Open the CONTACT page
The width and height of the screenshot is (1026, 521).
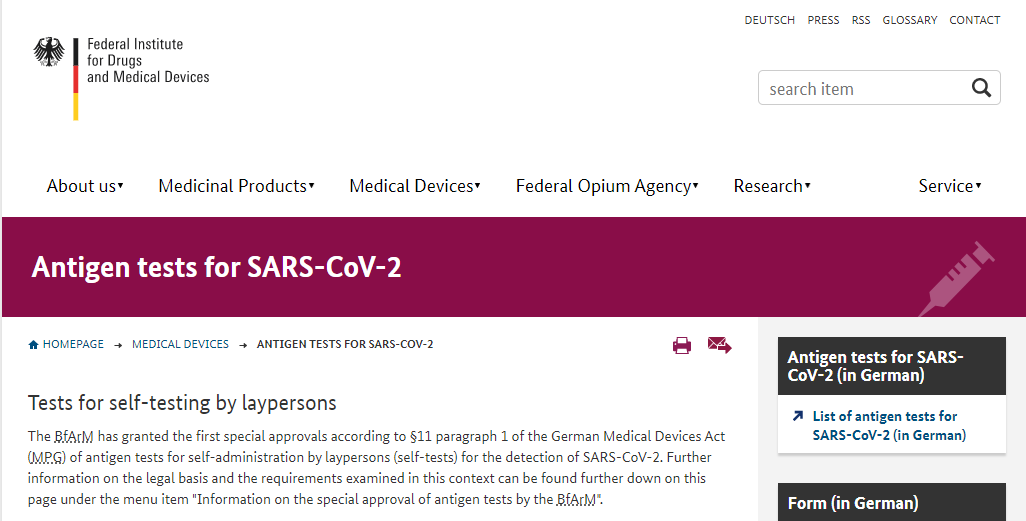[975, 20]
